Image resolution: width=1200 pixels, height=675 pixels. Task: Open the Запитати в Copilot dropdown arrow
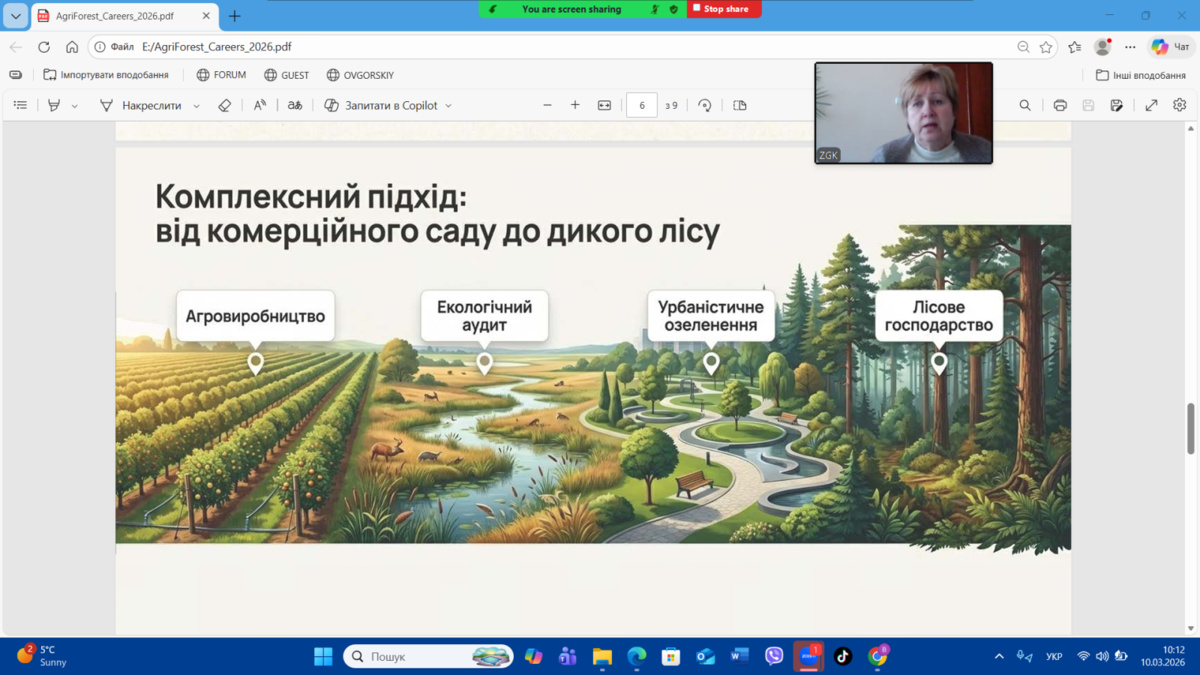(x=448, y=106)
